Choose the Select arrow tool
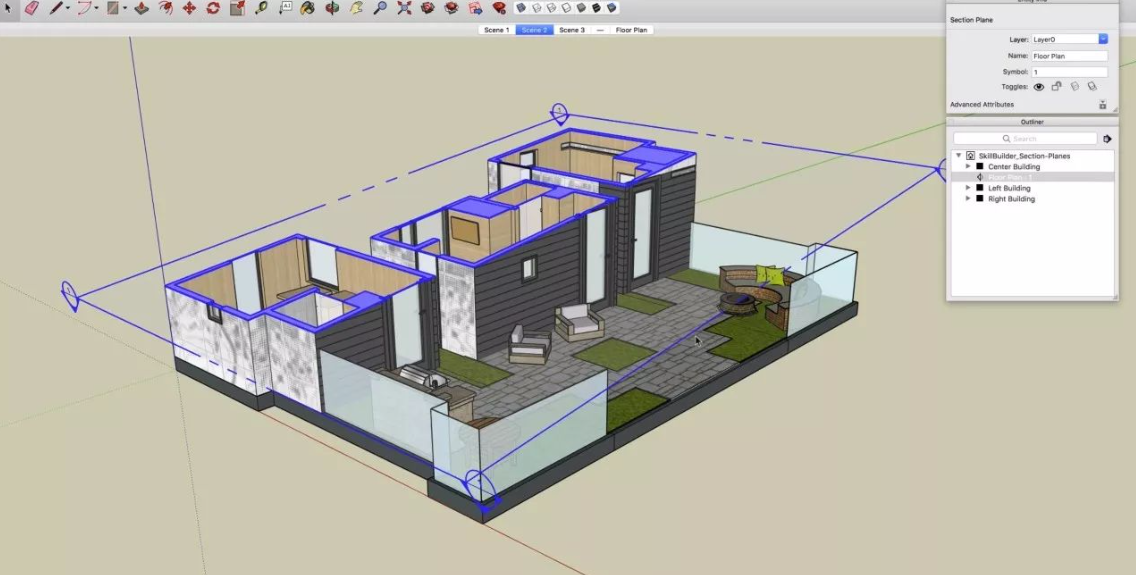1136x575 pixels. [8, 8]
